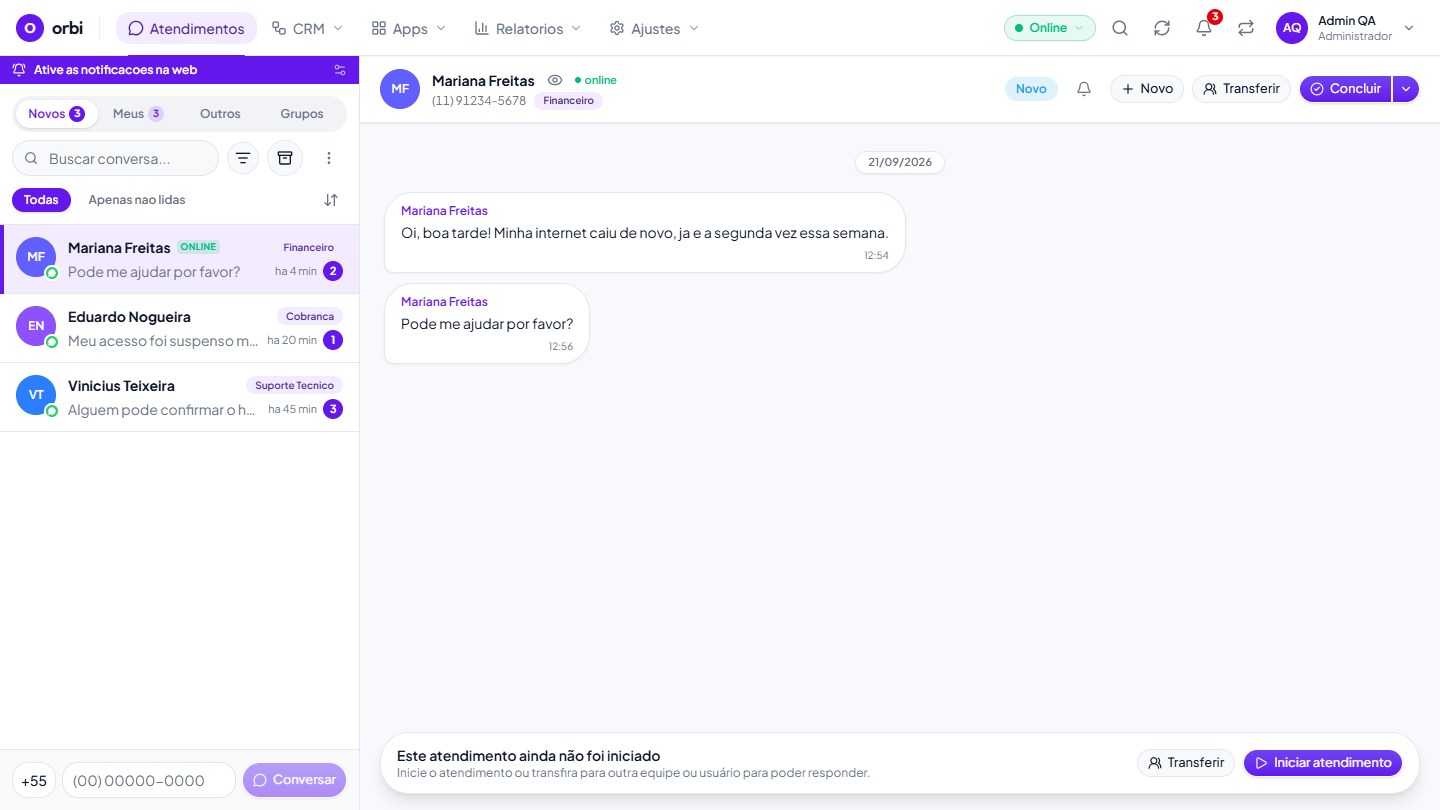The height and width of the screenshot is (810, 1440).
Task: Click the MF avatar in the chat header
Action: [x=400, y=89]
